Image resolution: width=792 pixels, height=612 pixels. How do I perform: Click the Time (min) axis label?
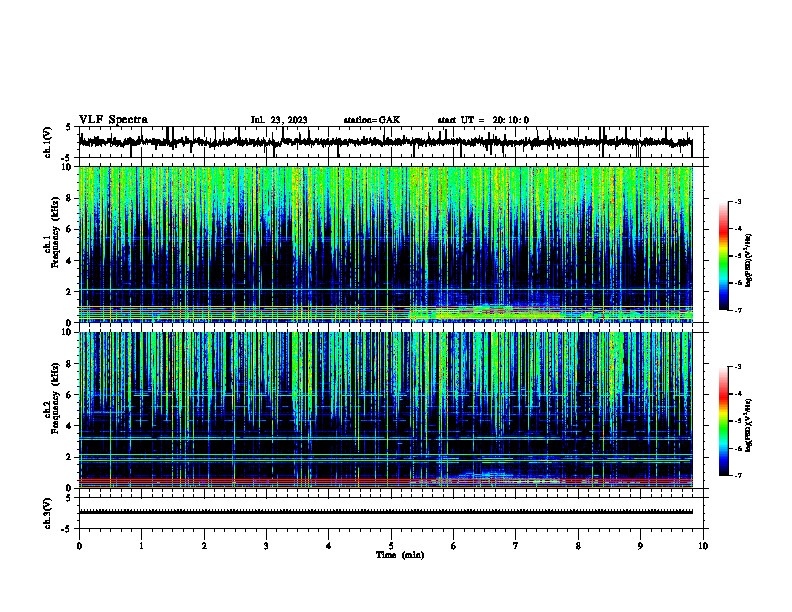coord(400,555)
